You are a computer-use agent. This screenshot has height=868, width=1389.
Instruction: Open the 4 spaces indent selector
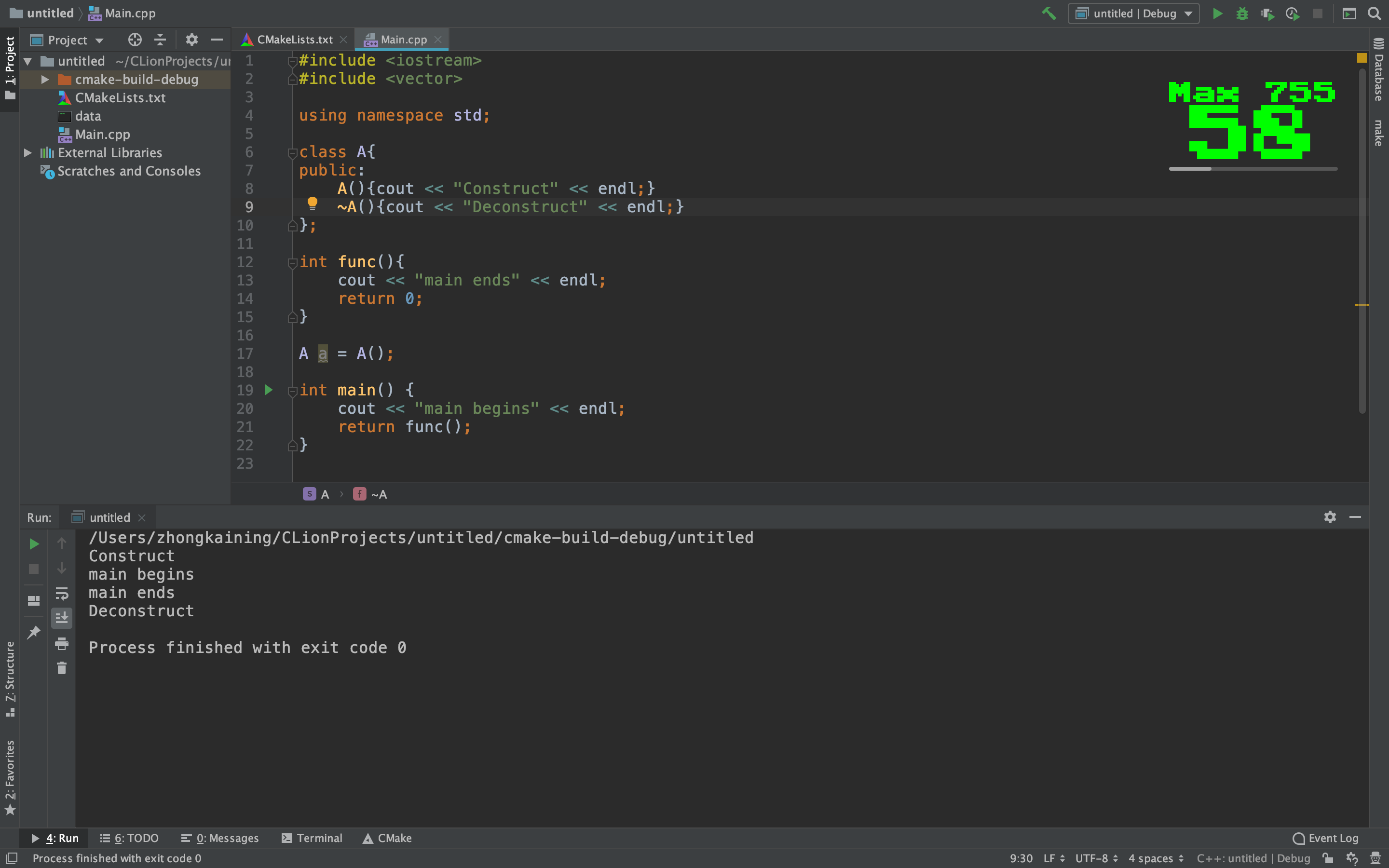tap(1156, 858)
